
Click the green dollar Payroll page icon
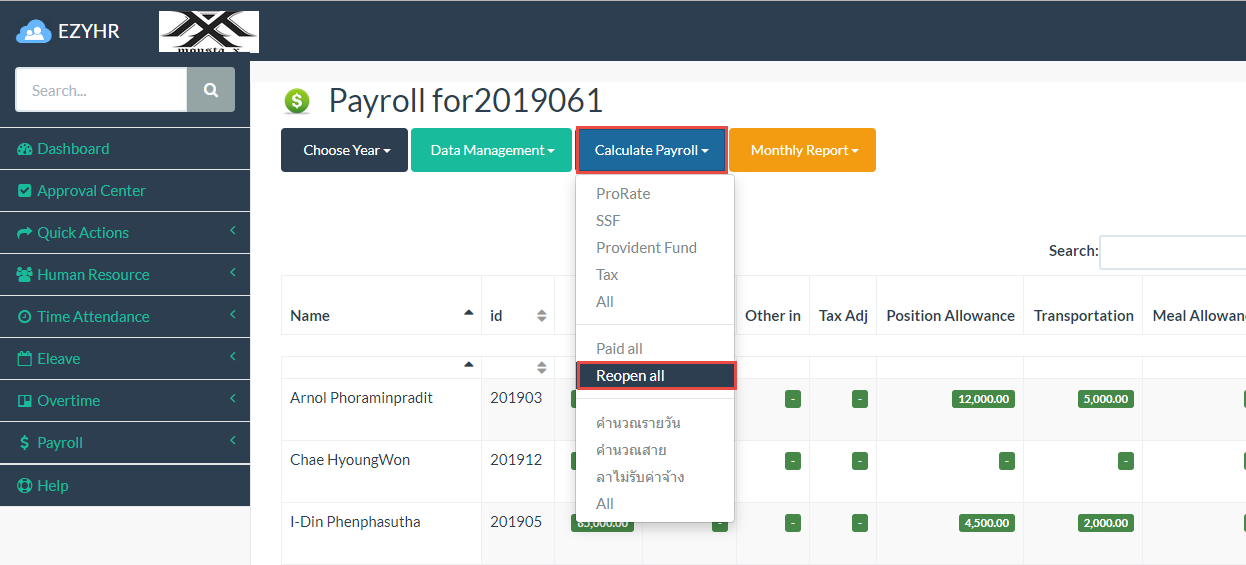297,101
